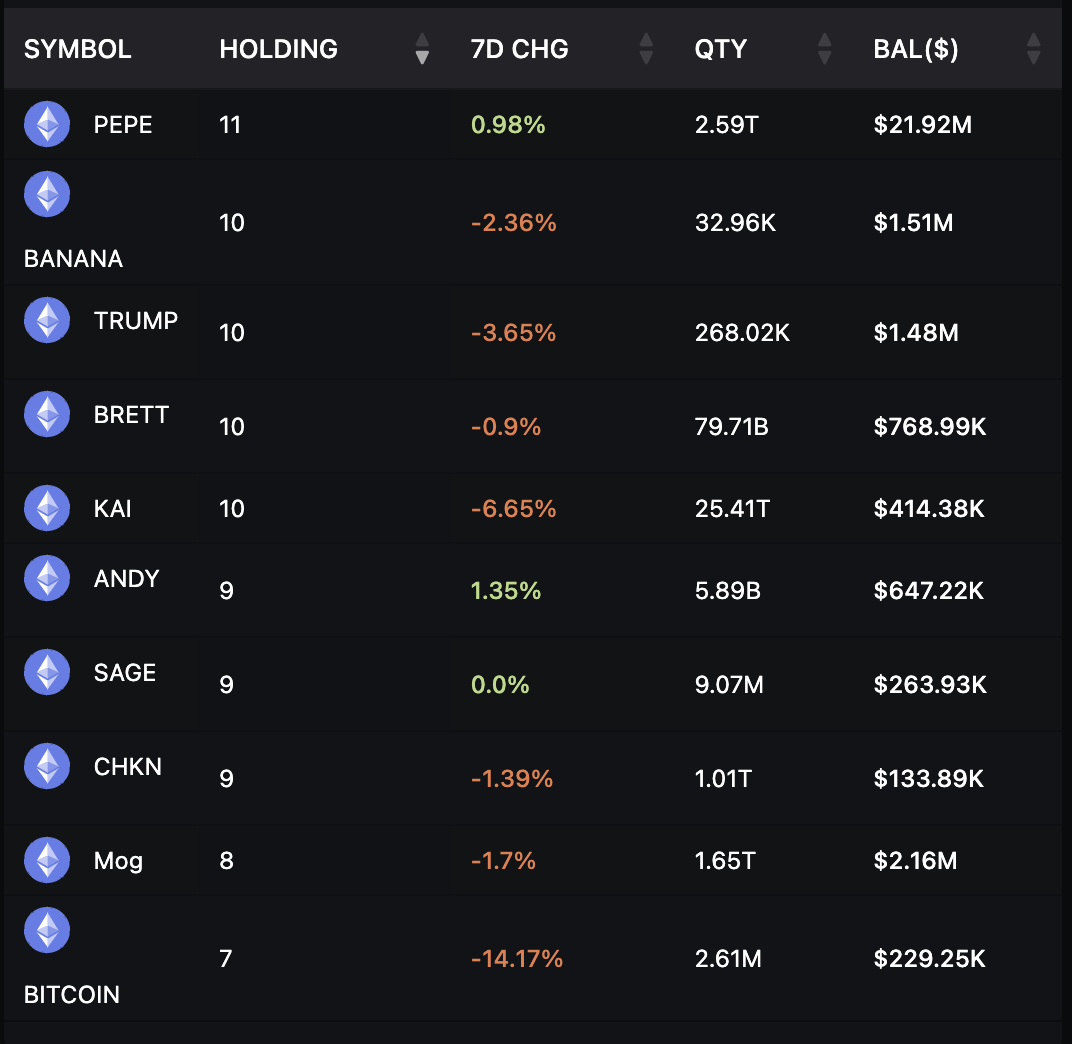
Task: Select the -3.65% change value
Action: (x=513, y=333)
